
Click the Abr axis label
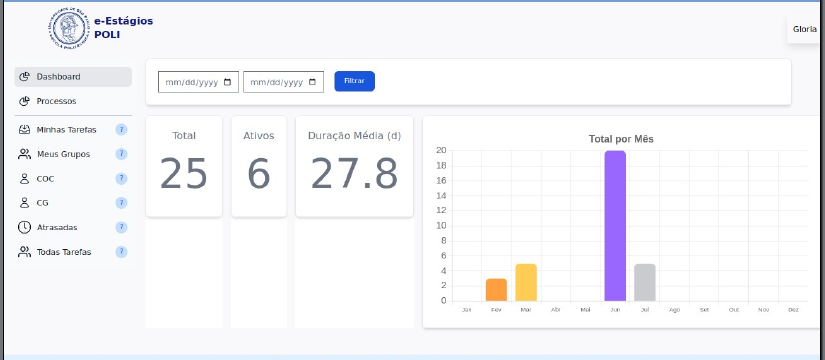556,310
